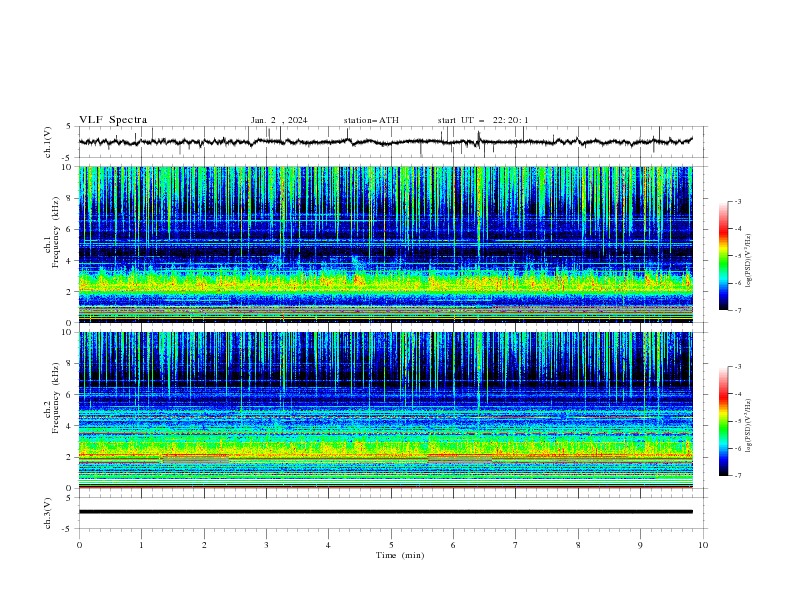Click time axis tick label "5"
This screenshot has height=612, width=792.
coord(391,545)
